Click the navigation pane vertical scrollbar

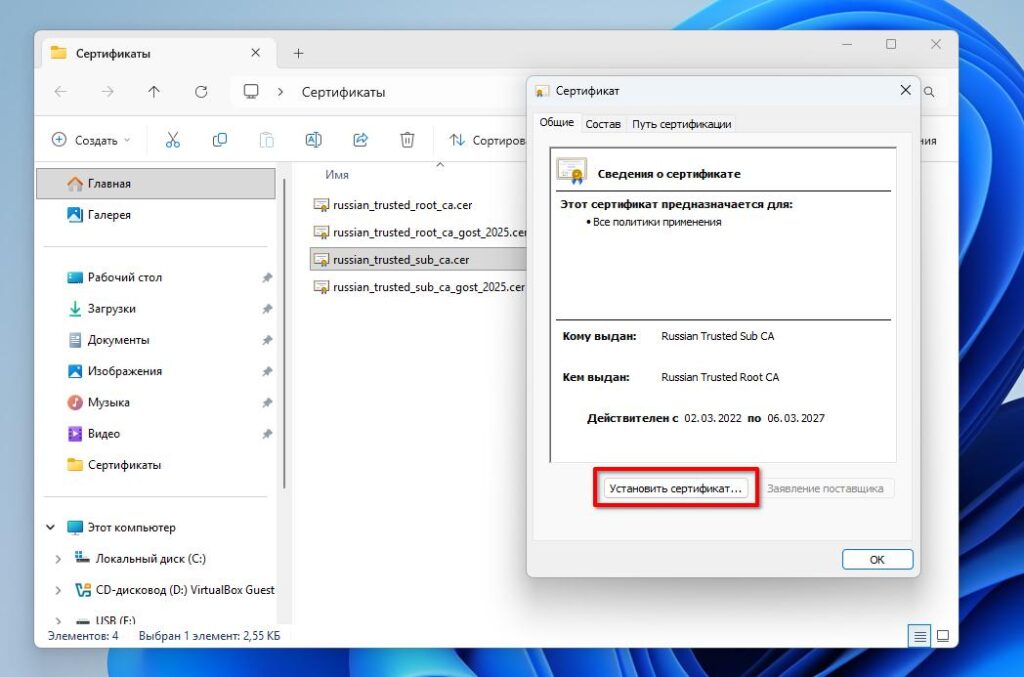coord(285,333)
